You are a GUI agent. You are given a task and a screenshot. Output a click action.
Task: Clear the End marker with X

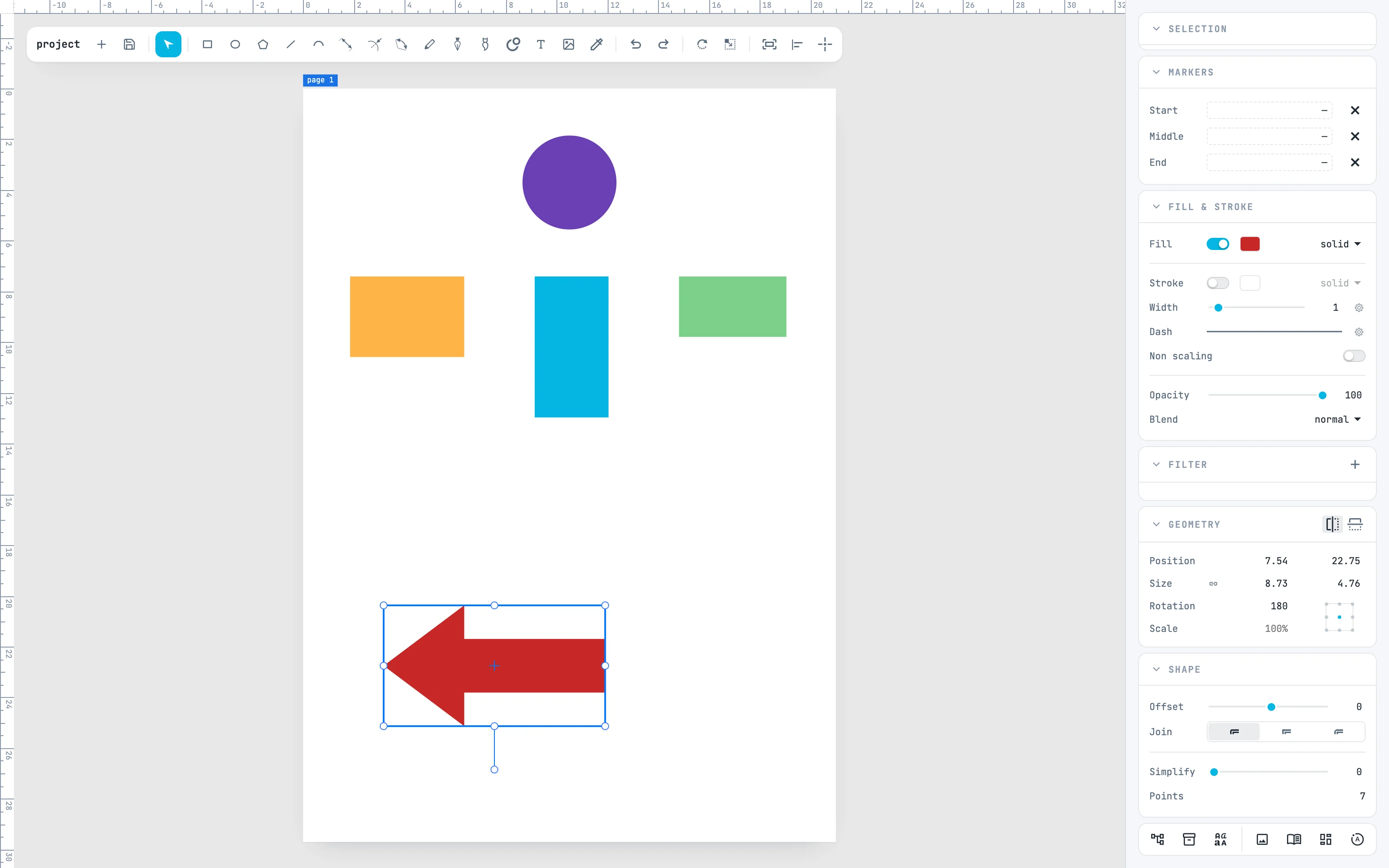[x=1355, y=162]
